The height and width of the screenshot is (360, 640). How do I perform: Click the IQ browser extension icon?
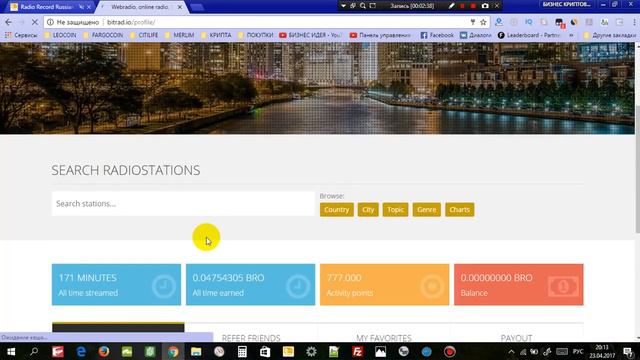pos(529,22)
